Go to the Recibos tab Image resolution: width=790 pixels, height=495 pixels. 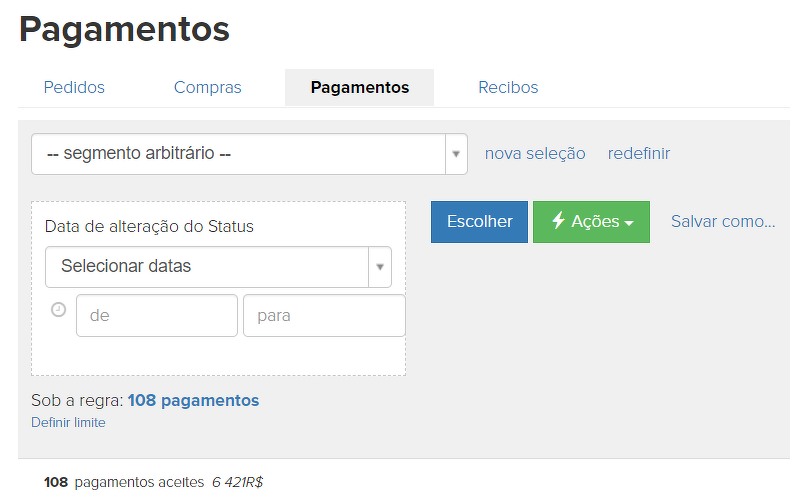(508, 87)
